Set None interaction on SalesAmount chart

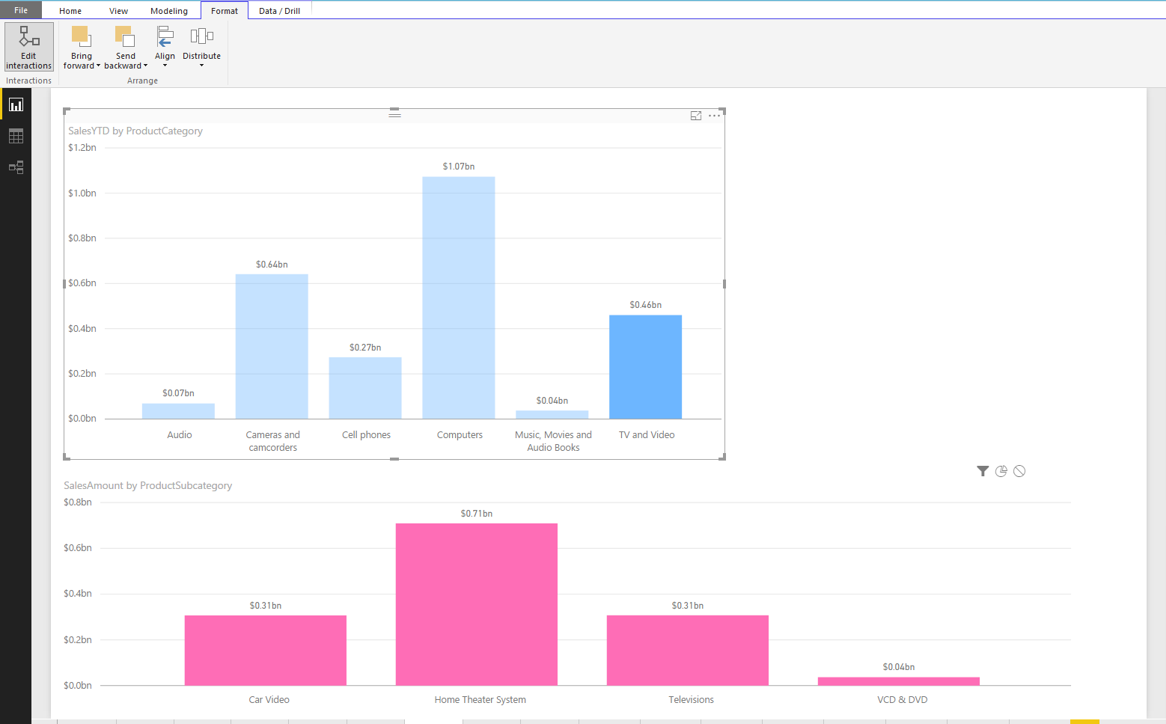(1020, 471)
